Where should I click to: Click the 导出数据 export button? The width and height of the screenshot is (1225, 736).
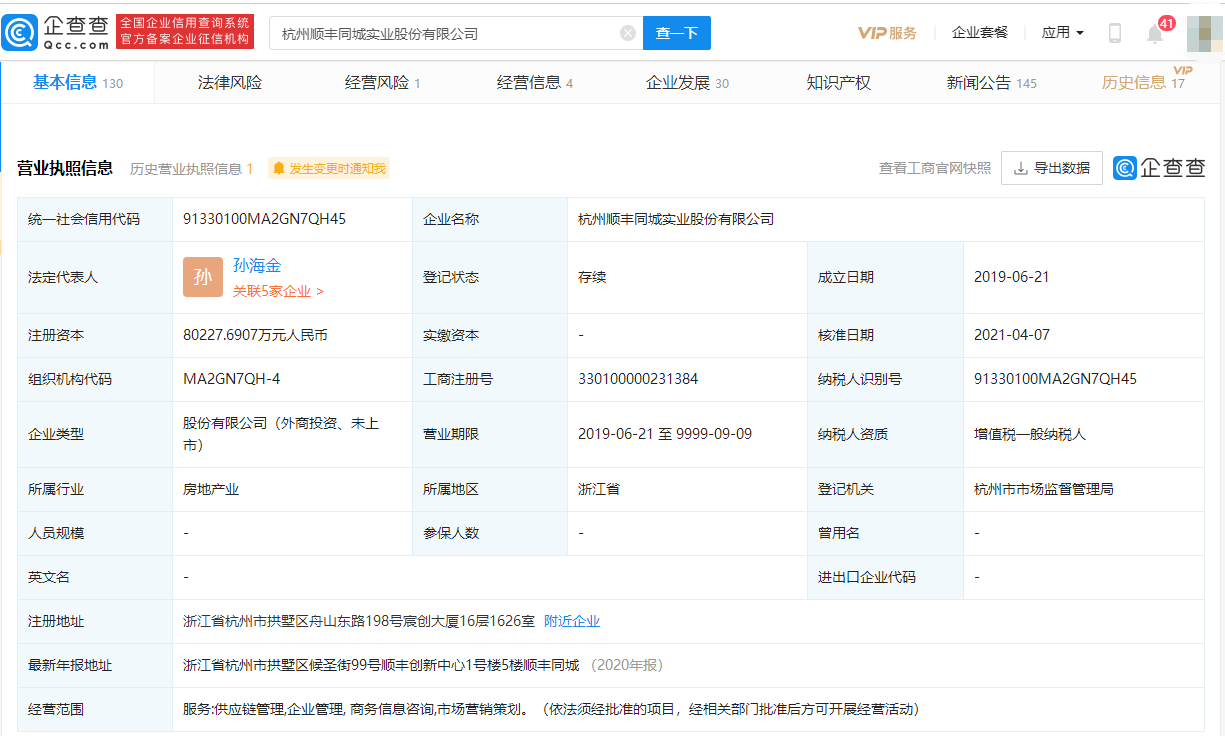[x=1052, y=168]
